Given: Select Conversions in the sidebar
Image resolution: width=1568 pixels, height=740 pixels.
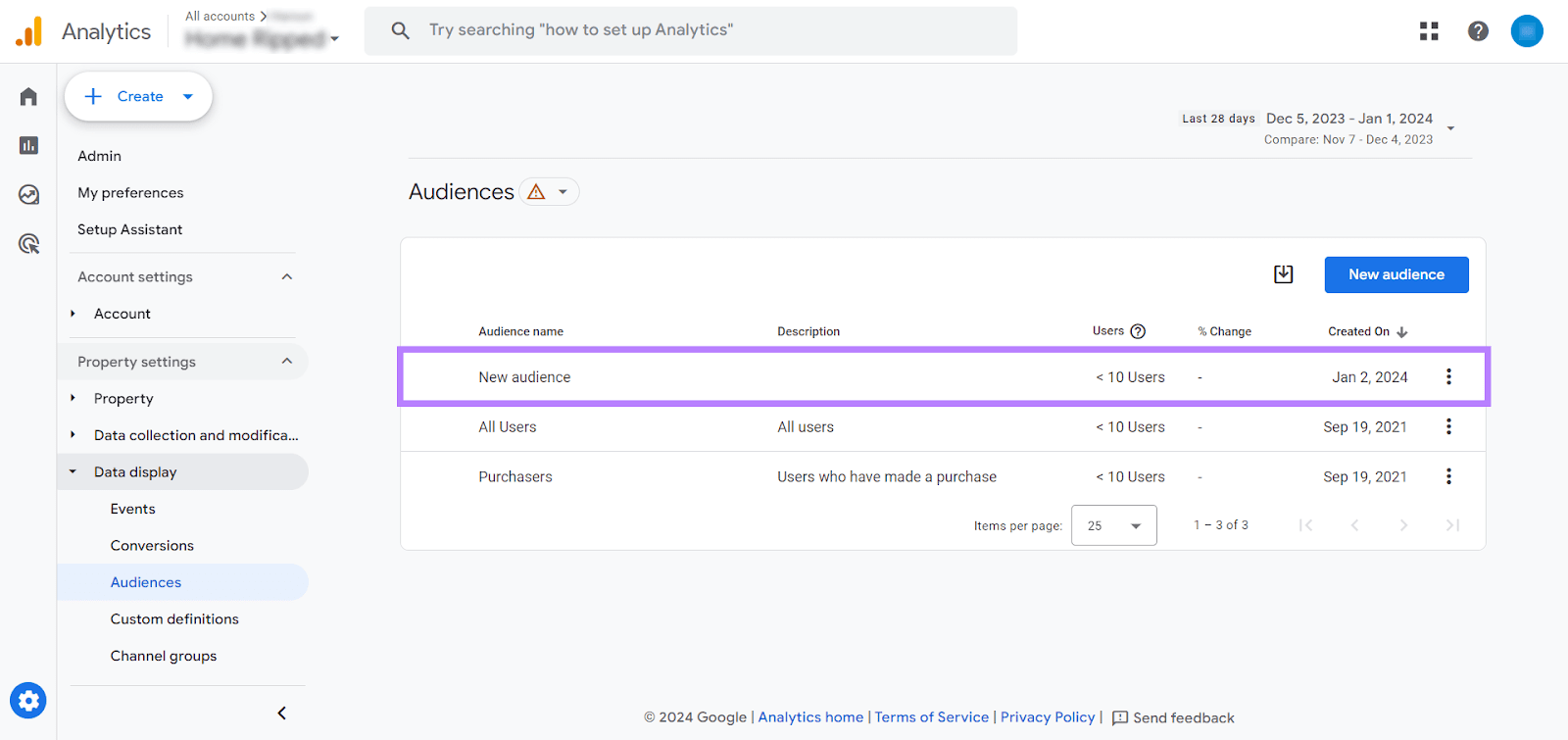Looking at the screenshot, I should click(152, 545).
